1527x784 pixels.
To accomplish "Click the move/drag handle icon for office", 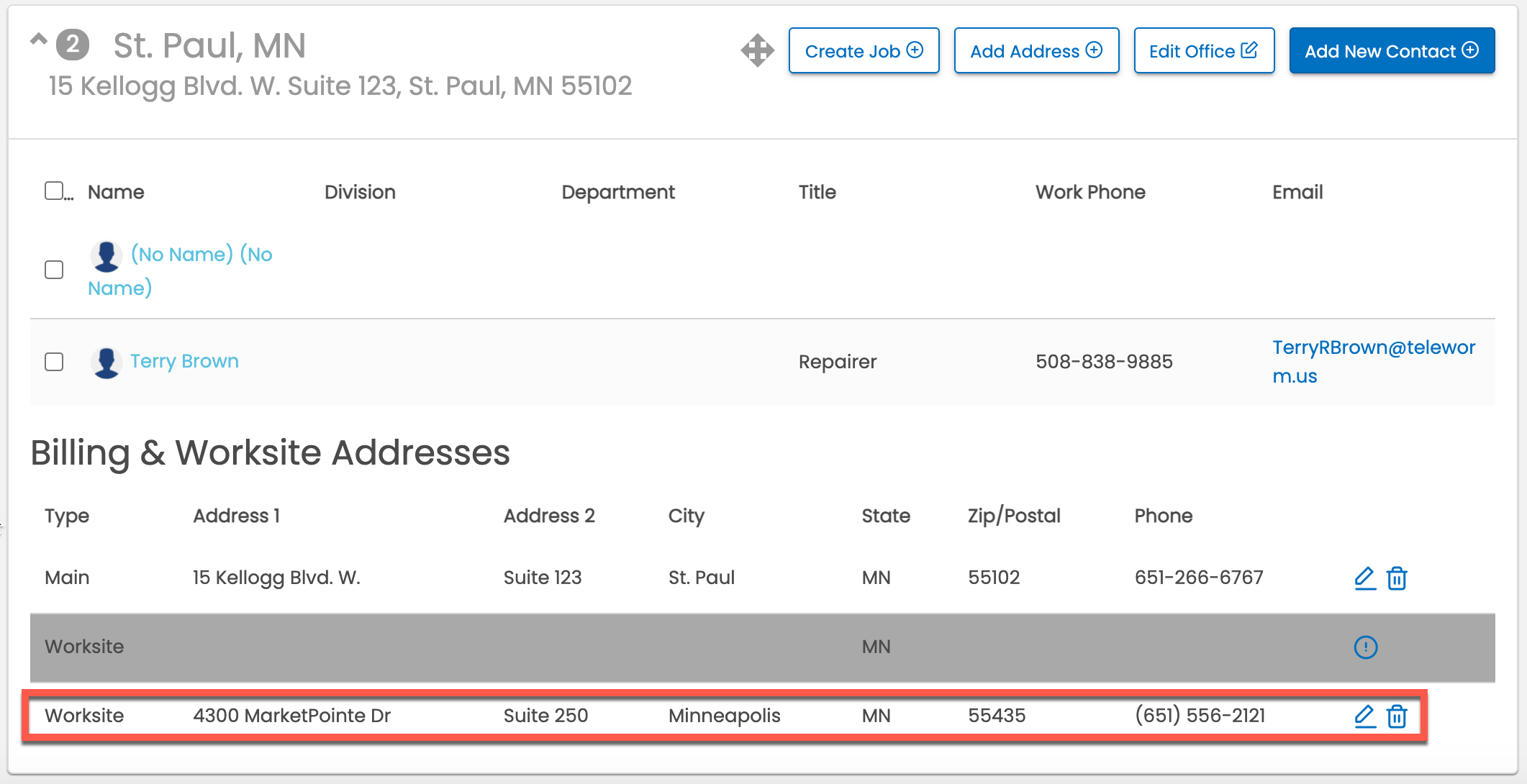I will (757, 50).
